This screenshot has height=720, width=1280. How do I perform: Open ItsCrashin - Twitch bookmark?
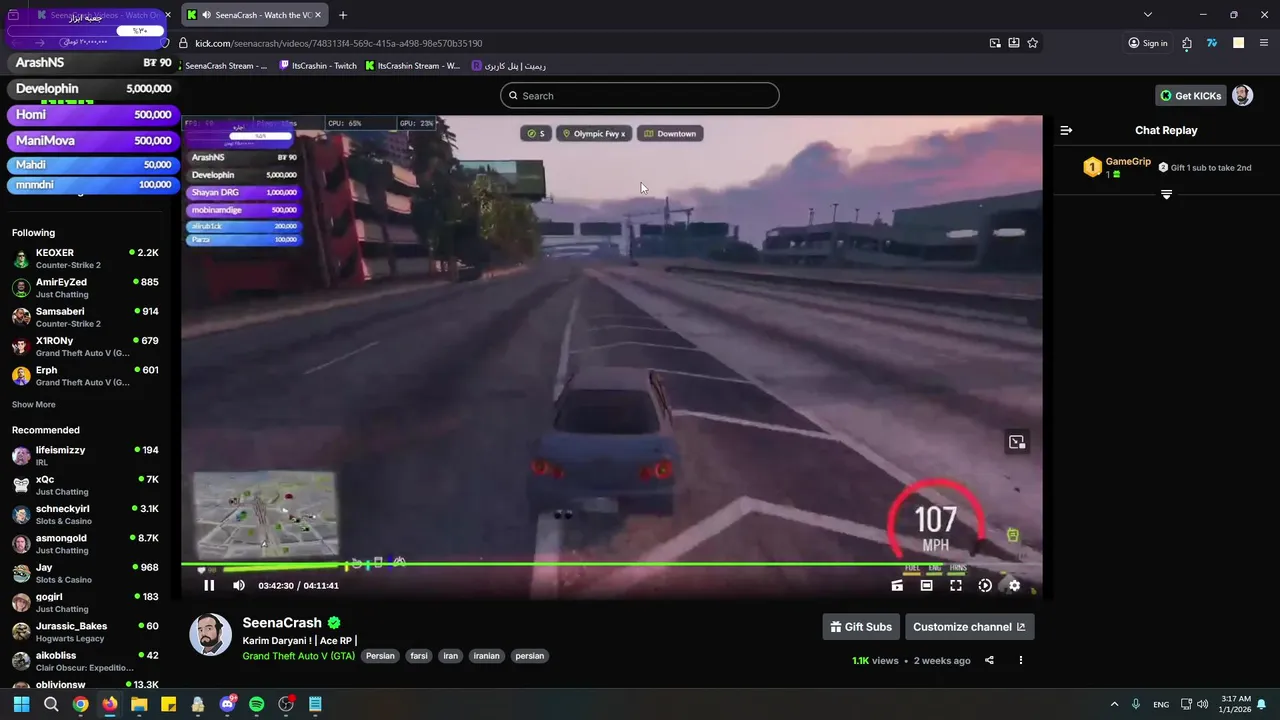coord(318,66)
